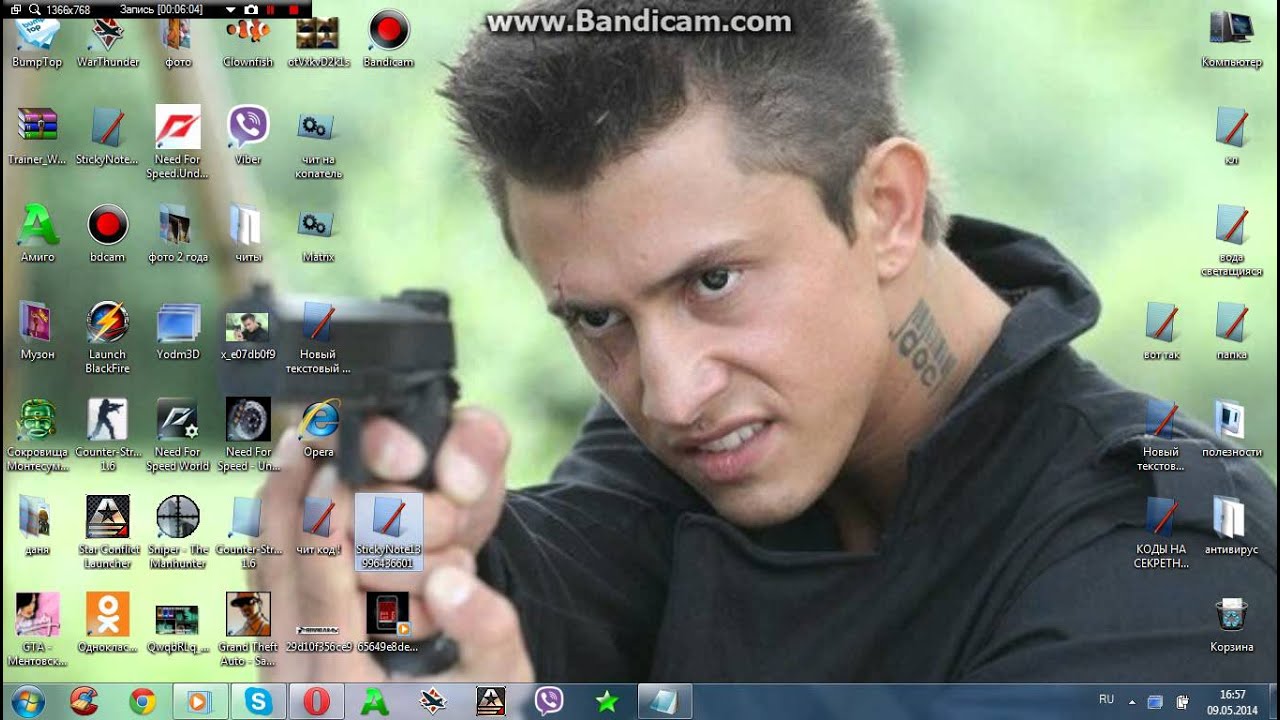
Task: Select the Музон folder icon
Action: (x=37, y=330)
